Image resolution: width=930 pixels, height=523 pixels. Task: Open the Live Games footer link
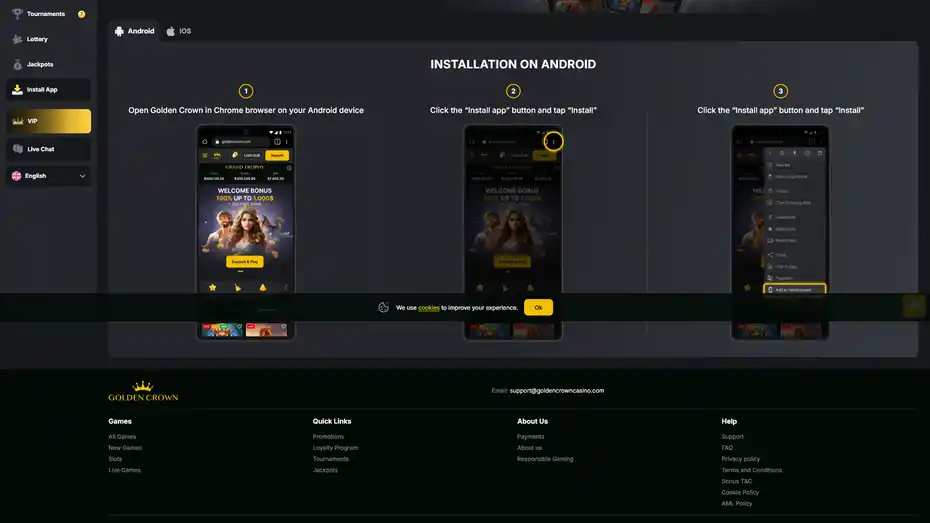125,470
